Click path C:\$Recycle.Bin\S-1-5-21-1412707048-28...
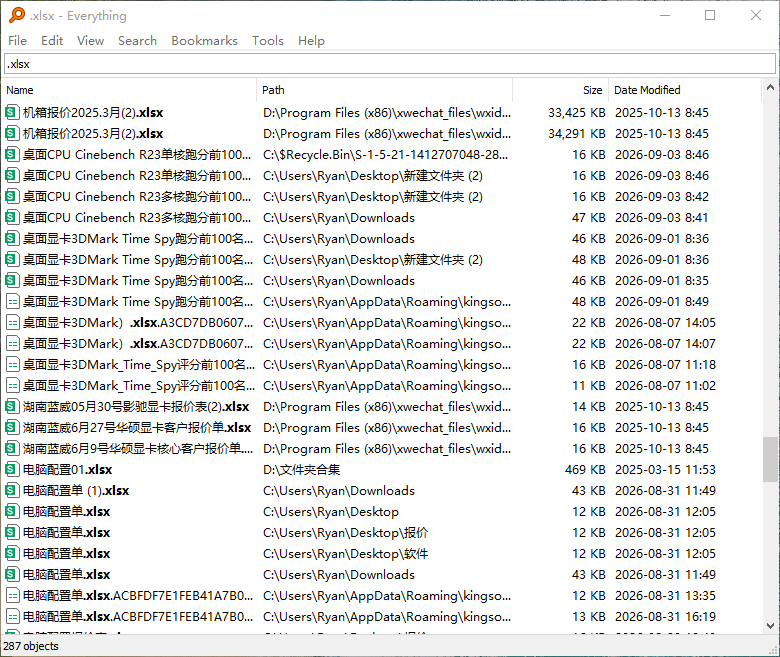The width and height of the screenshot is (780, 657). [x=386, y=155]
